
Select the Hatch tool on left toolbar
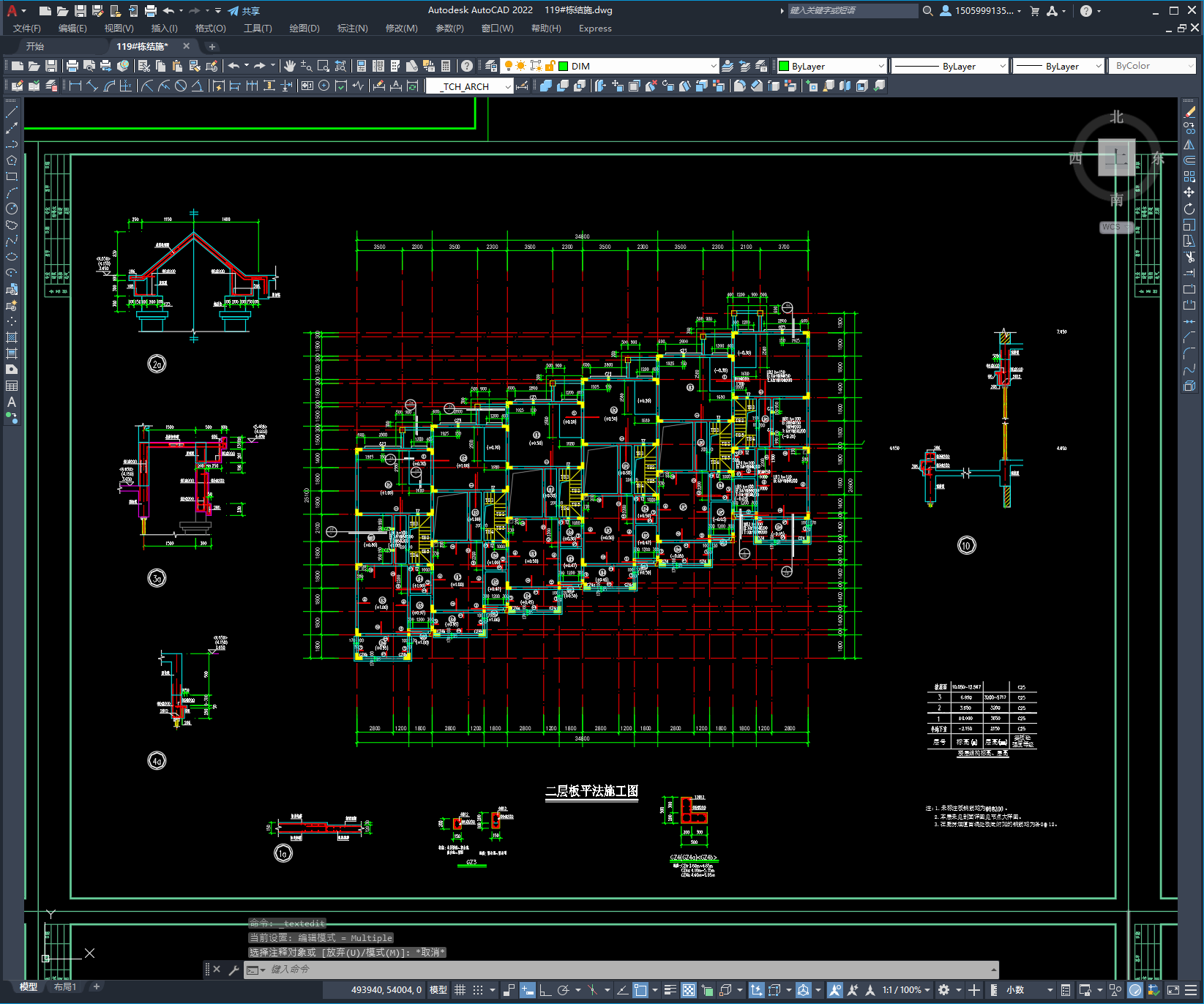coord(12,337)
